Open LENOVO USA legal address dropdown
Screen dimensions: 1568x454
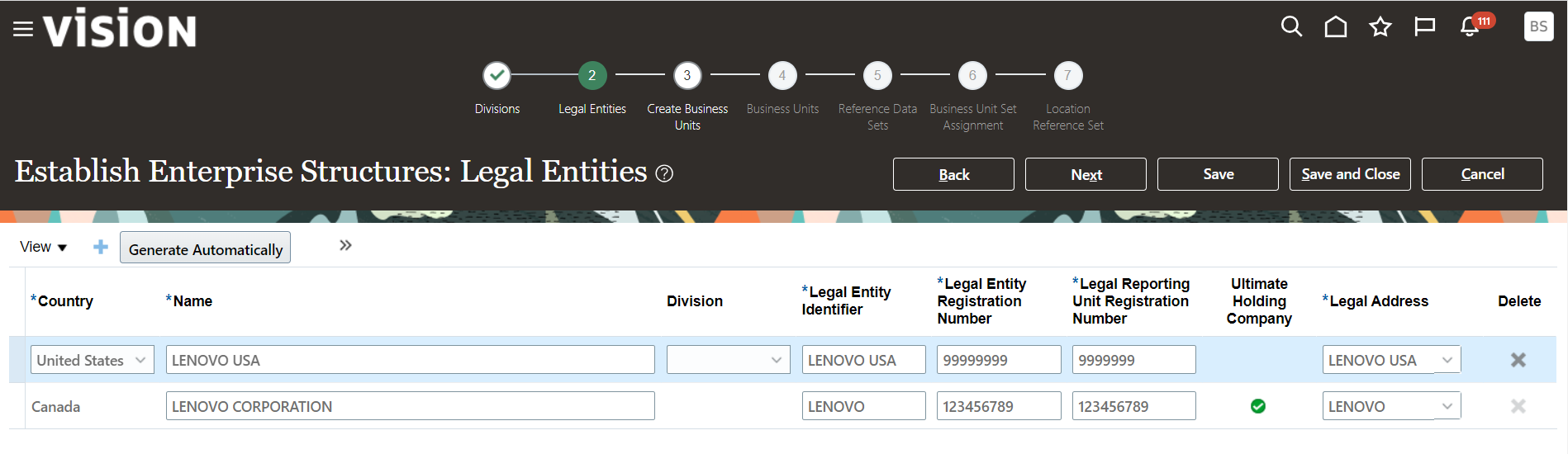(x=1391, y=360)
